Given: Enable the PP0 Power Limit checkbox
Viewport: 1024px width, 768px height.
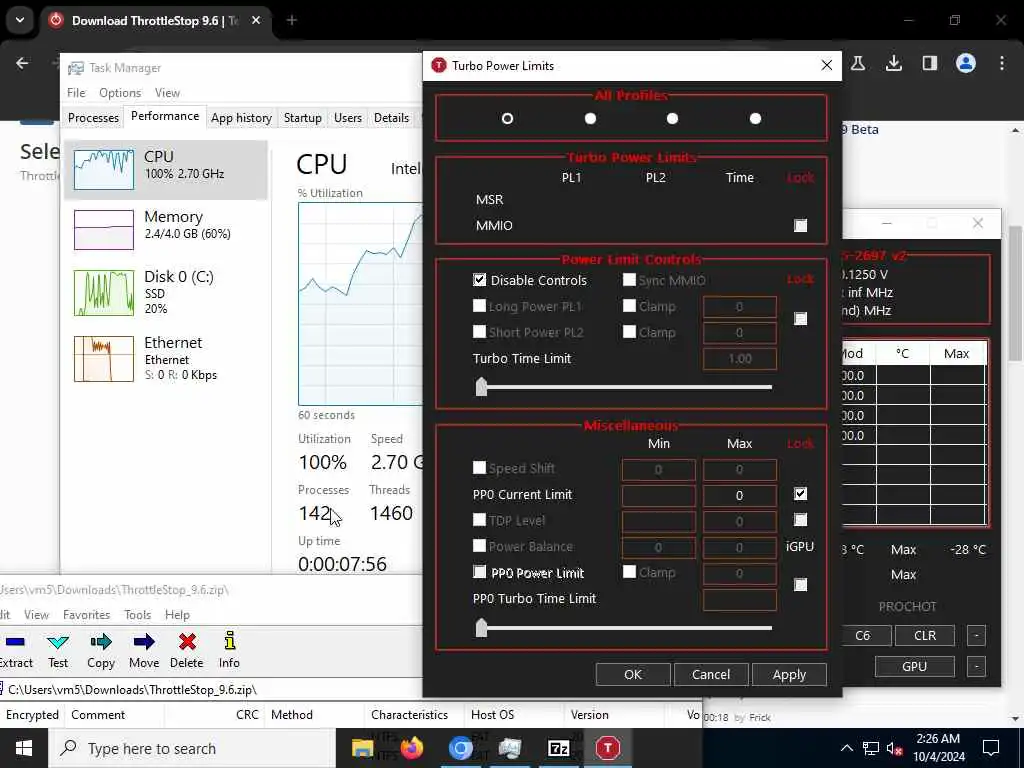Looking at the screenshot, I should coord(479,572).
